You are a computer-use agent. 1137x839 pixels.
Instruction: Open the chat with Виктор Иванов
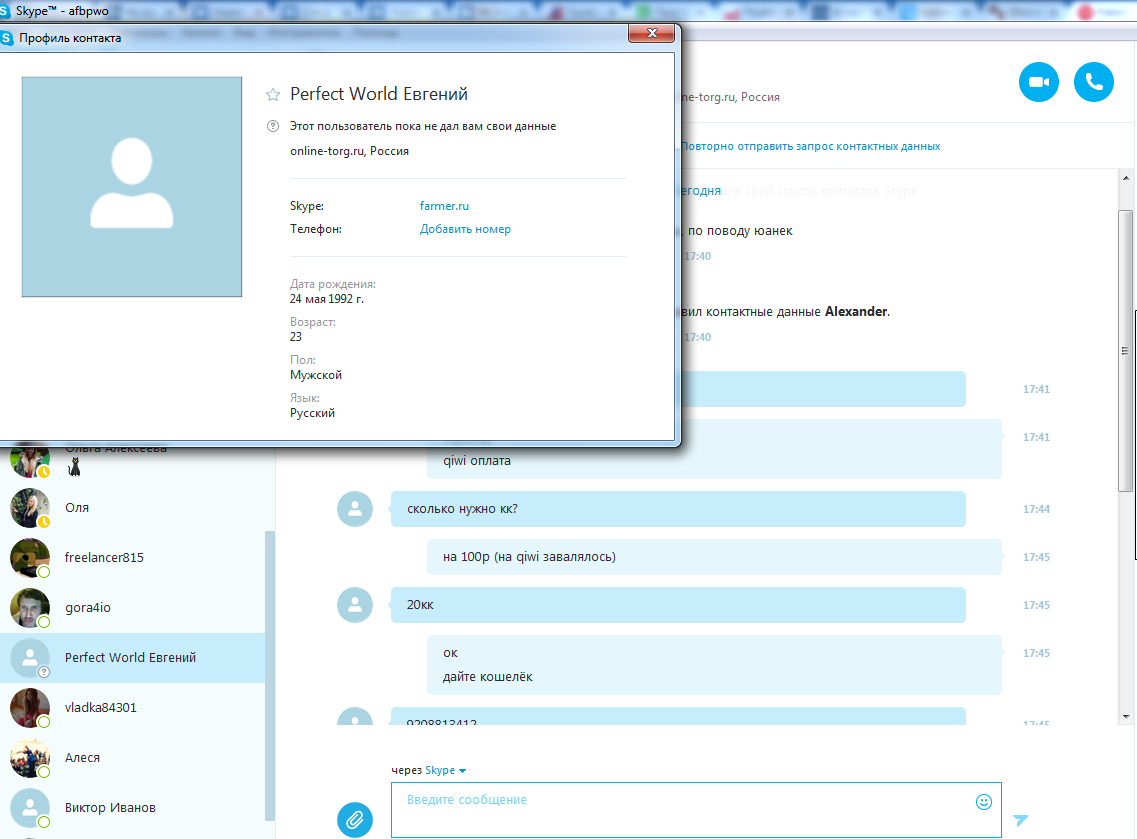pos(133,808)
